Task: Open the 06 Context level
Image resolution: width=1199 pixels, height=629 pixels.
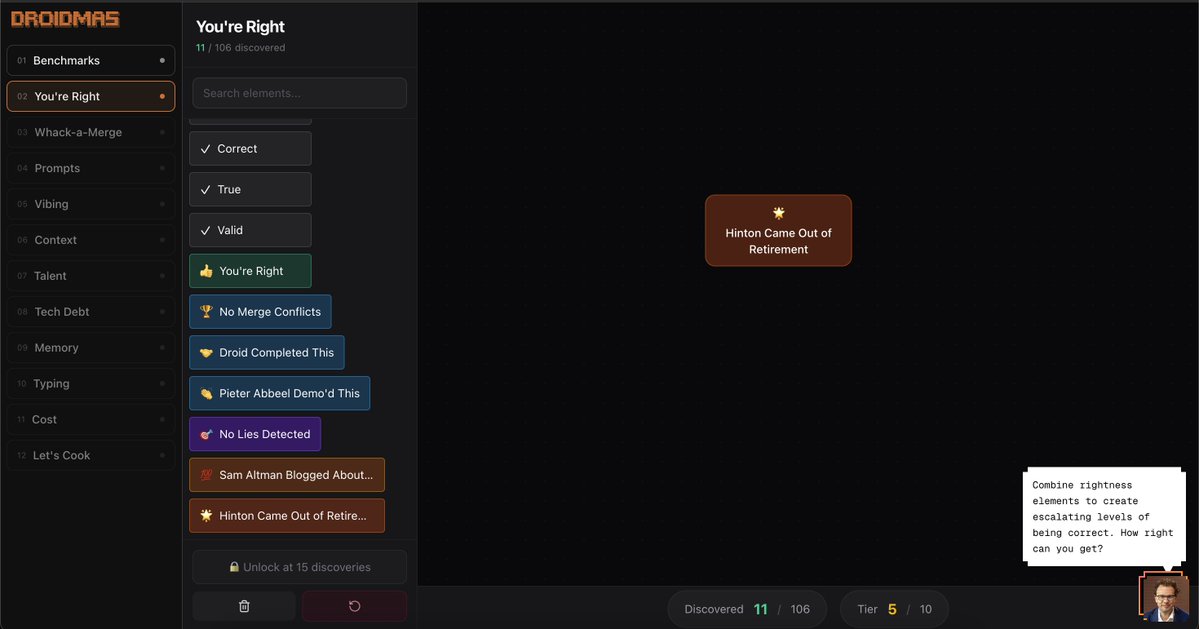Action: (91, 240)
